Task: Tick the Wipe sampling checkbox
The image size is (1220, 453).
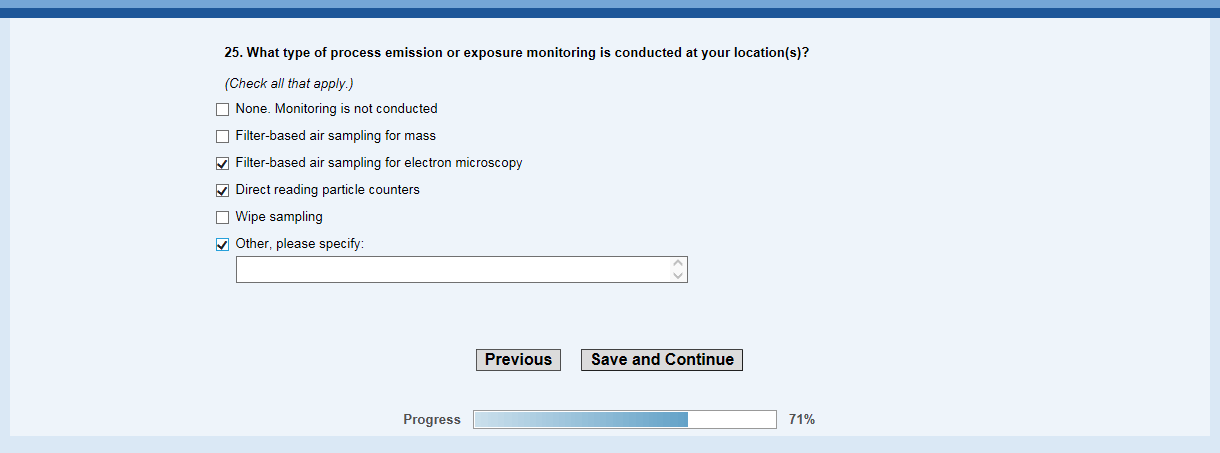Action: tap(222, 217)
